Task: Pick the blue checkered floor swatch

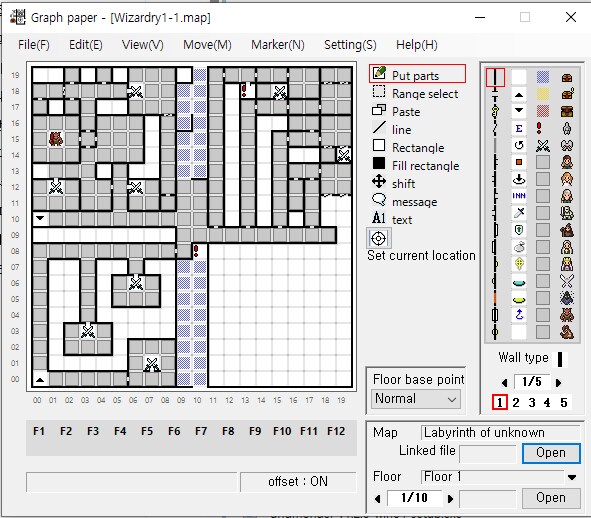Action: 543,77
